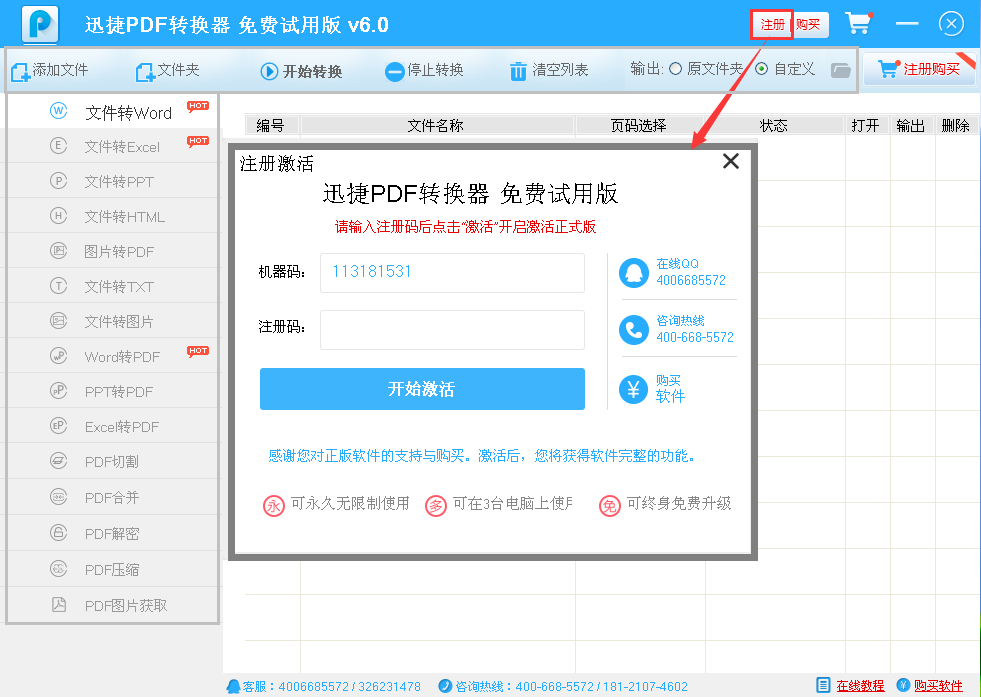Image resolution: width=981 pixels, height=697 pixels.
Task: Click the 注册购买 button with cart
Action: coord(919,69)
